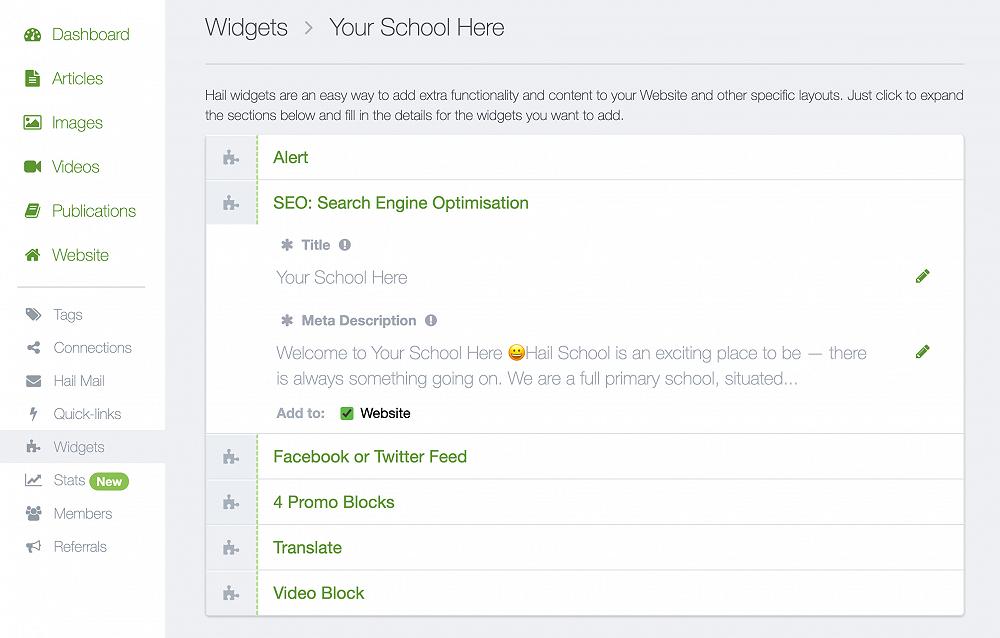
Task: Click the info icon next to Title
Action: 345,245
